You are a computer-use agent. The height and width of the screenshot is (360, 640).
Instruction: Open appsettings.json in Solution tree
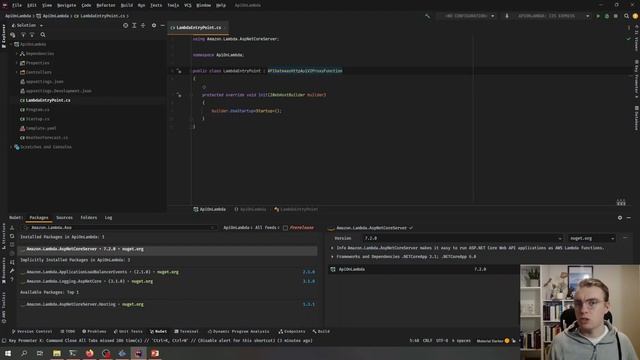coord(44,82)
